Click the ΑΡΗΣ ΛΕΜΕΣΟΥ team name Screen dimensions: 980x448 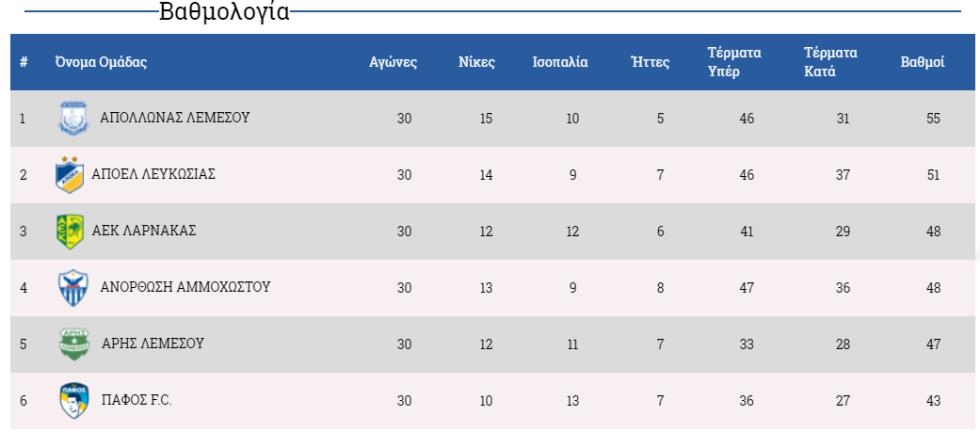pyautogui.click(x=152, y=343)
